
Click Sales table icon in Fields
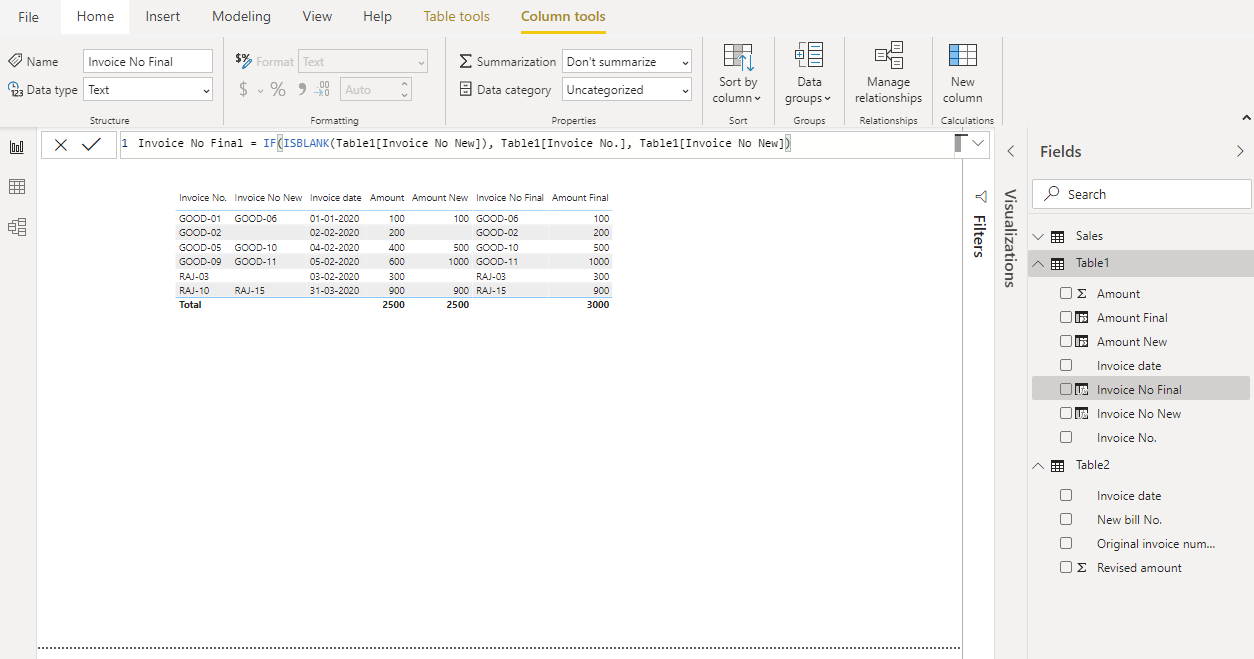[x=1057, y=237]
